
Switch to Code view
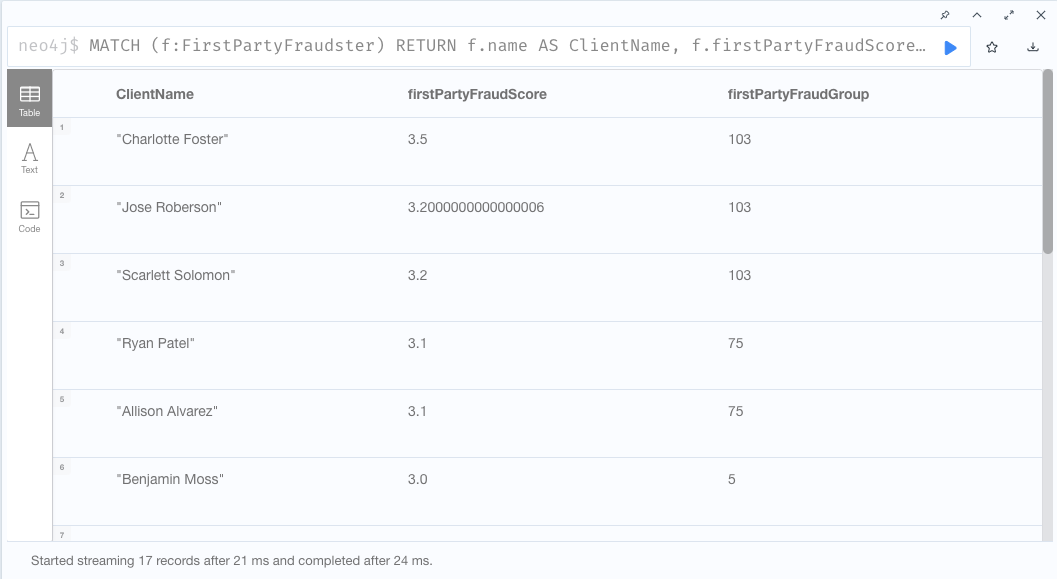[x=30, y=217]
